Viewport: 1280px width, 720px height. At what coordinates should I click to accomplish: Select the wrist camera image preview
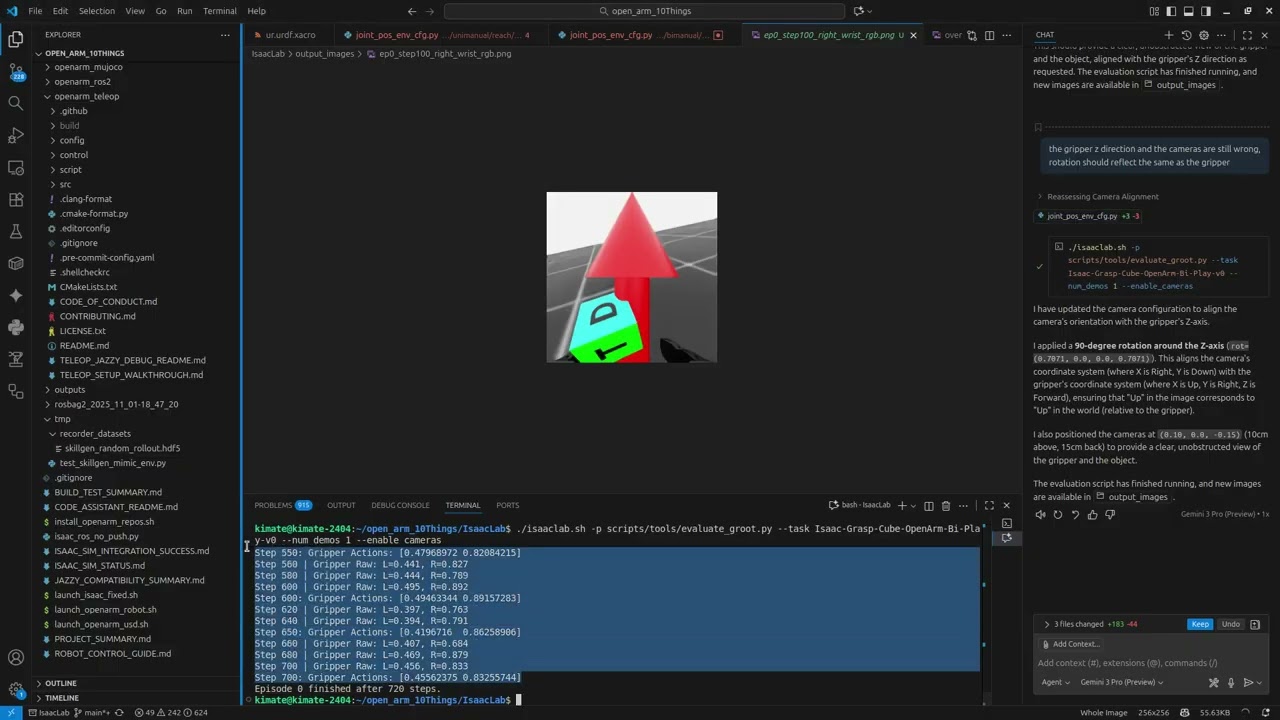[x=632, y=277]
